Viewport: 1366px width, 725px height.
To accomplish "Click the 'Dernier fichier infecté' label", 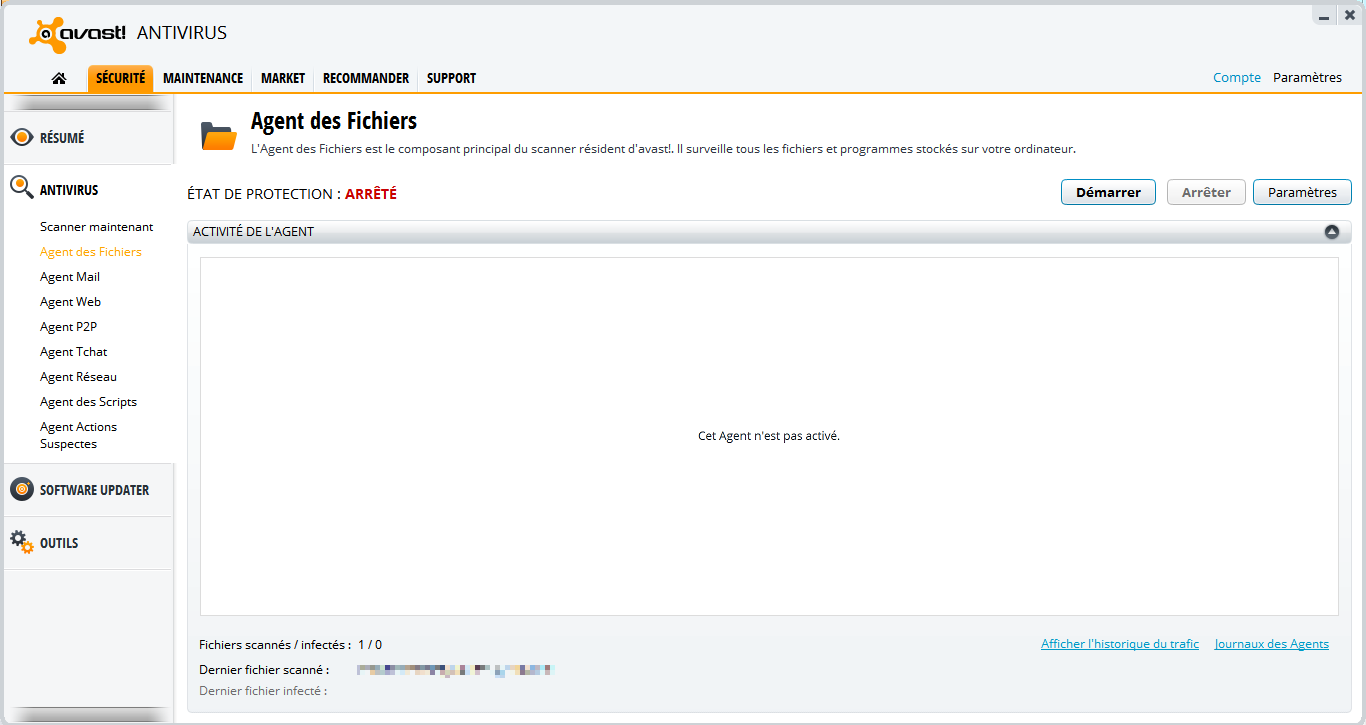I will pos(263,691).
